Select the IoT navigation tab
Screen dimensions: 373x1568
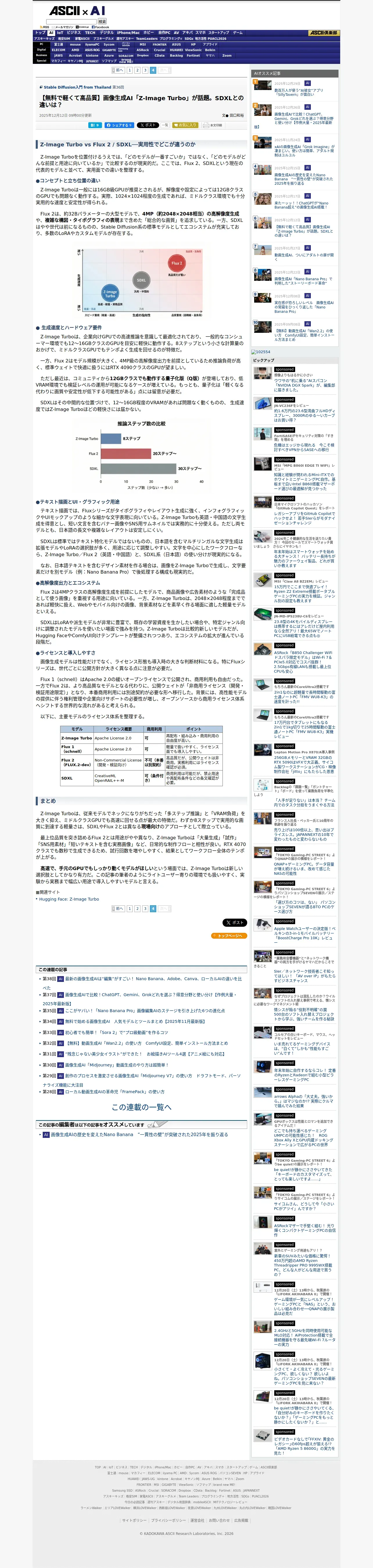coord(60,33)
